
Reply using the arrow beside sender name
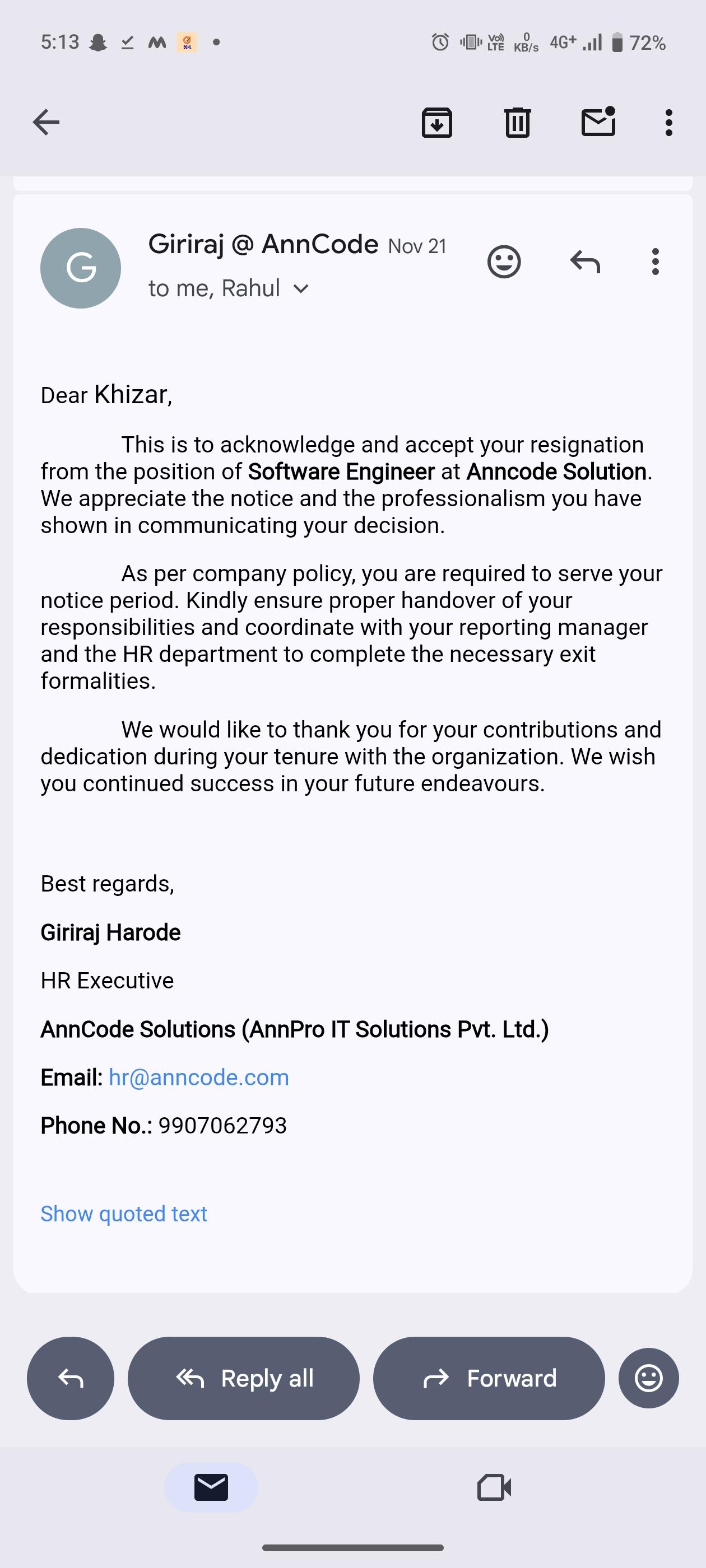pyautogui.click(x=585, y=262)
